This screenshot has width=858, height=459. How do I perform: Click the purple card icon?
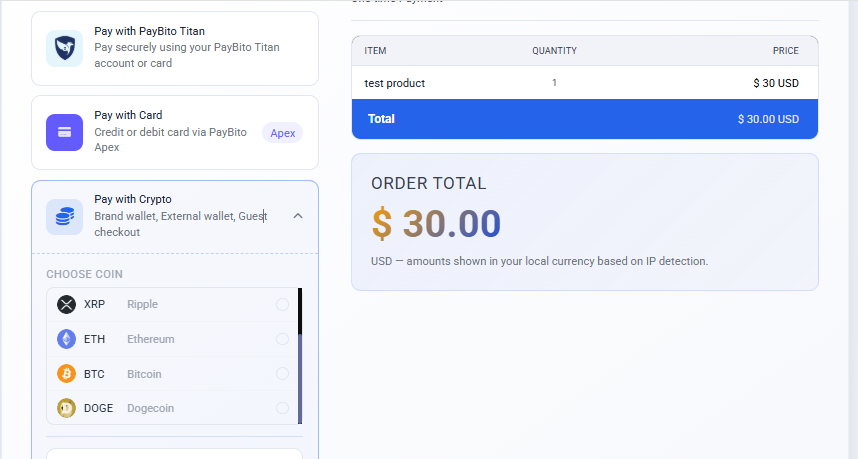coord(65,132)
